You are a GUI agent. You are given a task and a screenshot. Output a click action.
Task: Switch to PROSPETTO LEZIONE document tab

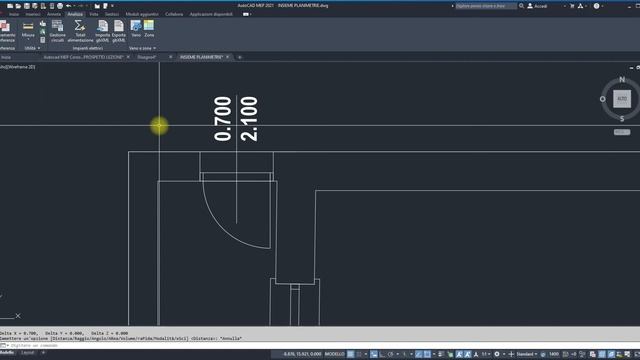click(x=83, y=57)
